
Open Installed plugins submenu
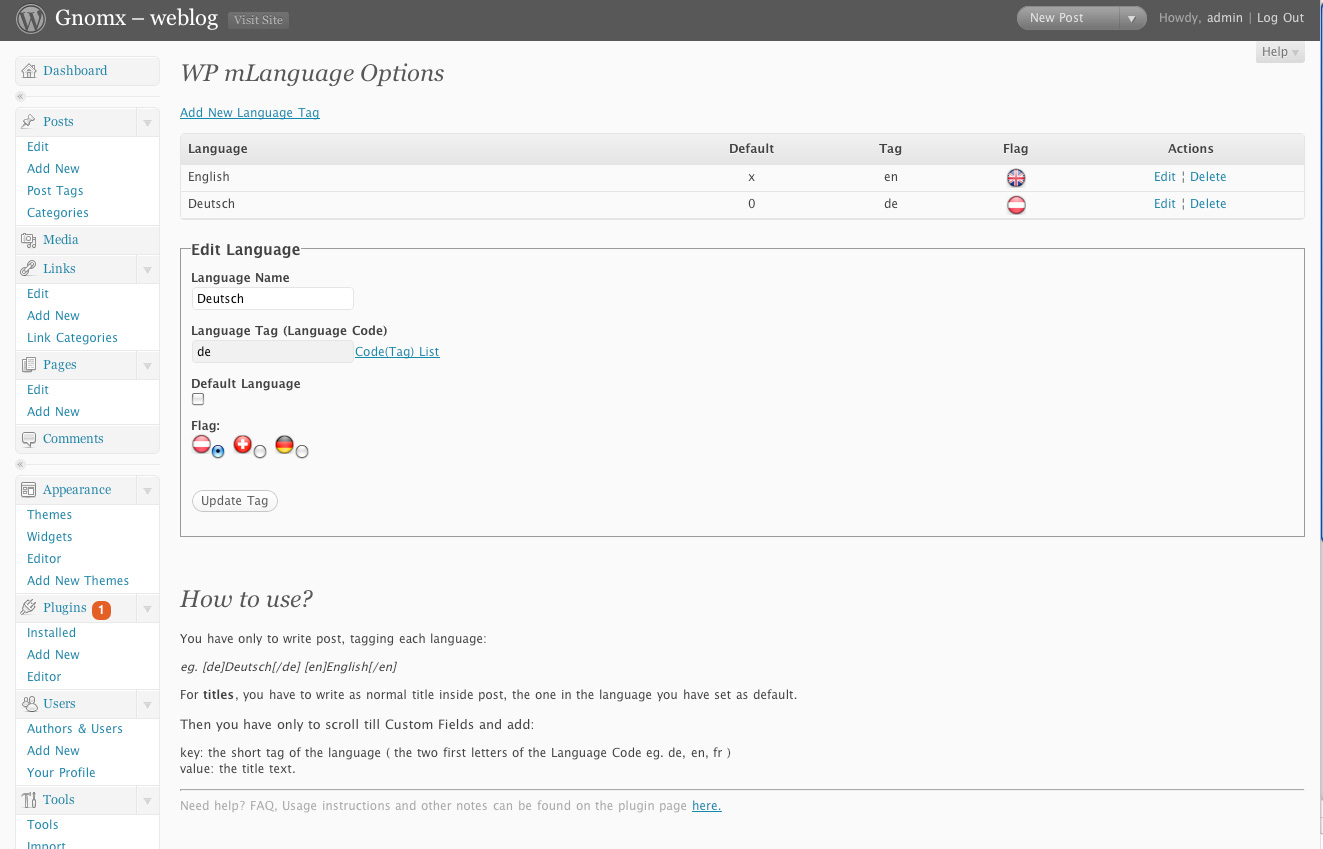point(52,633)
